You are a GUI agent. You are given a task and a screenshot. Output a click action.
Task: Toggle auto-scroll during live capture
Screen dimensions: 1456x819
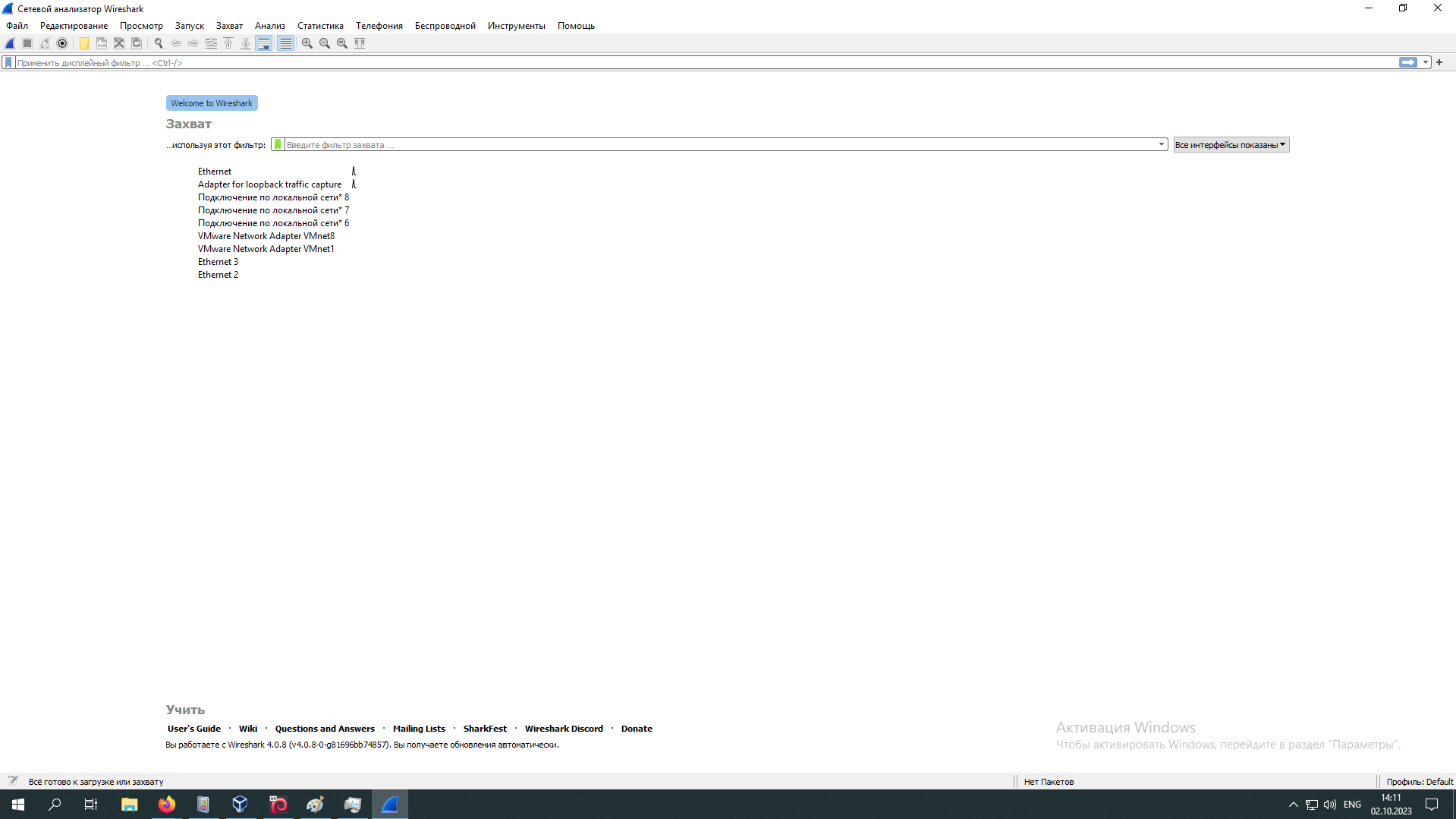tap(264, 43)
